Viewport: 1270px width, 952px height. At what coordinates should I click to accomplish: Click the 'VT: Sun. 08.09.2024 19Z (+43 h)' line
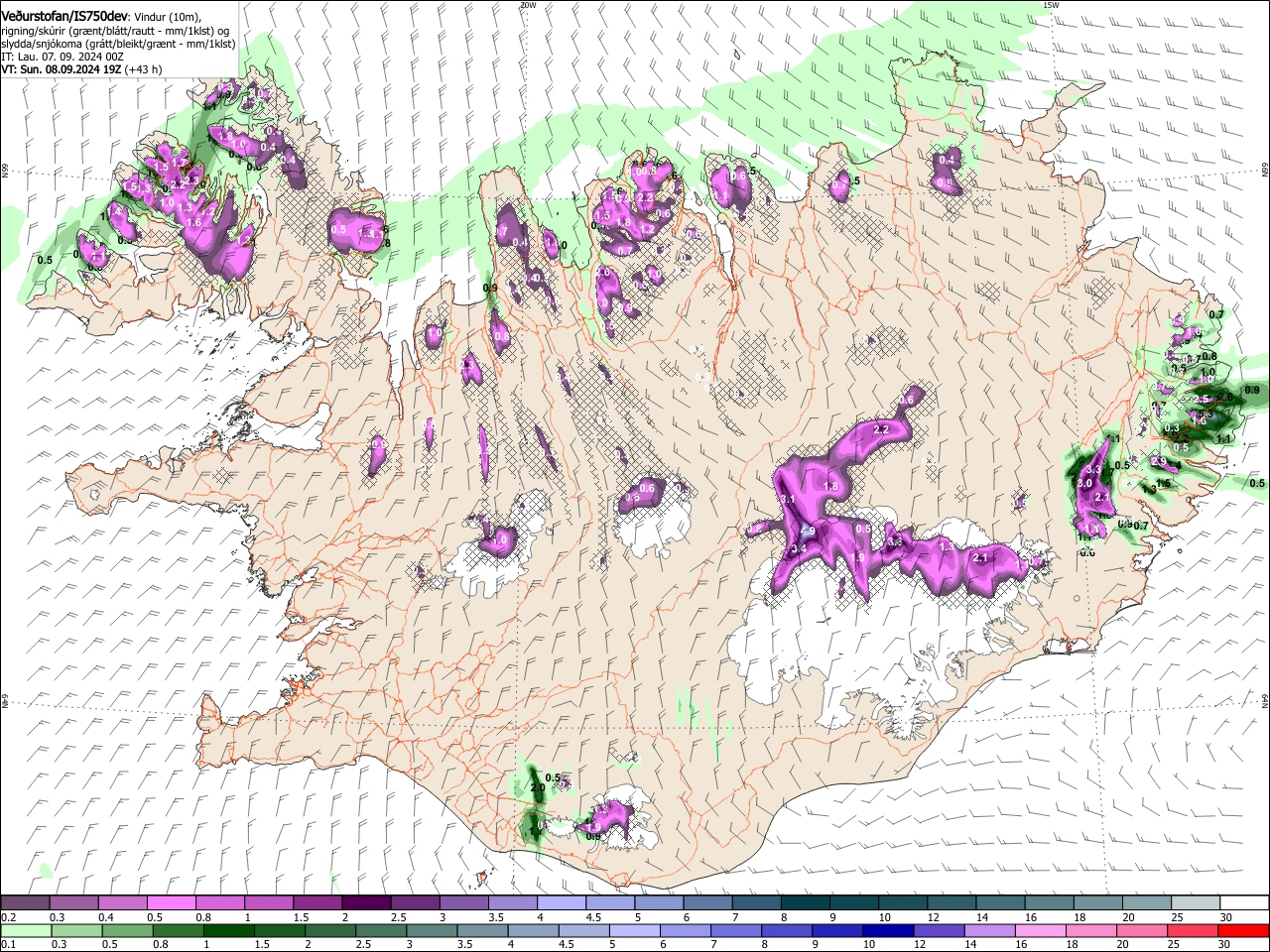pos(81,69)
